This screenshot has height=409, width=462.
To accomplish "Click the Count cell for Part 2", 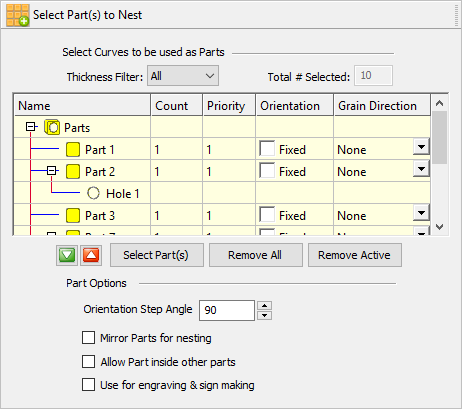I will 177,171.
